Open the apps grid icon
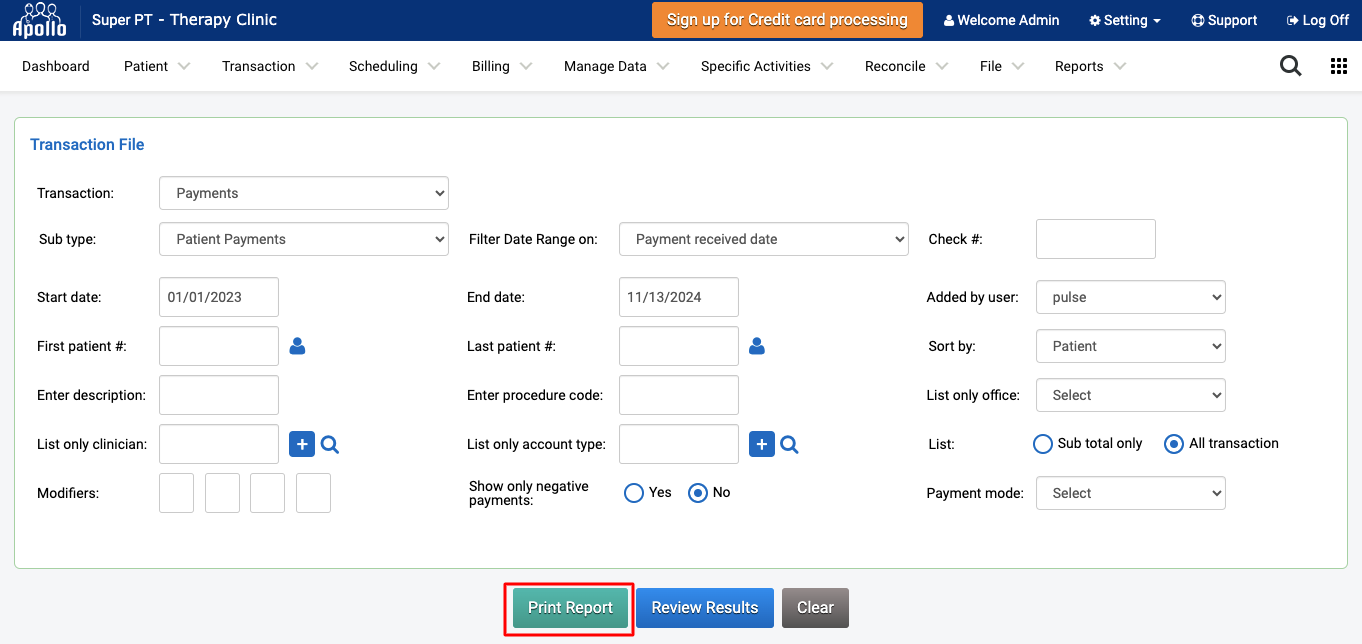This screenshot has height=644, width=1362. click(1338, 66)
